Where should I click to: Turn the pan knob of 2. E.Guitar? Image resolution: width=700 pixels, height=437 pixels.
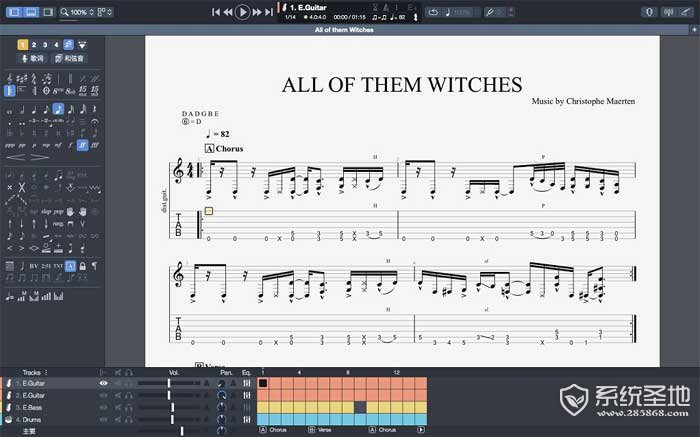pos(221,395)
